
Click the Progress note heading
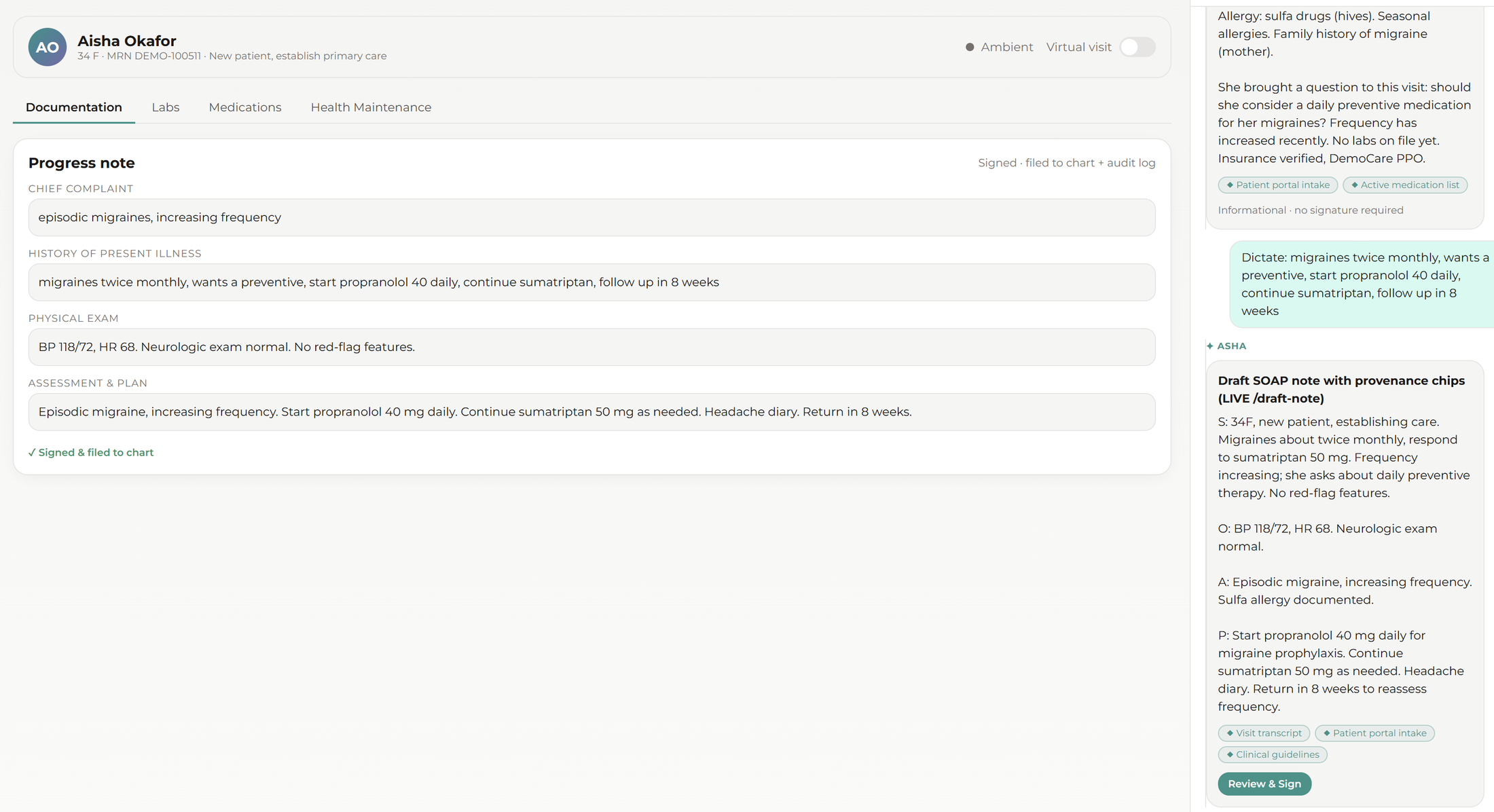81,163
